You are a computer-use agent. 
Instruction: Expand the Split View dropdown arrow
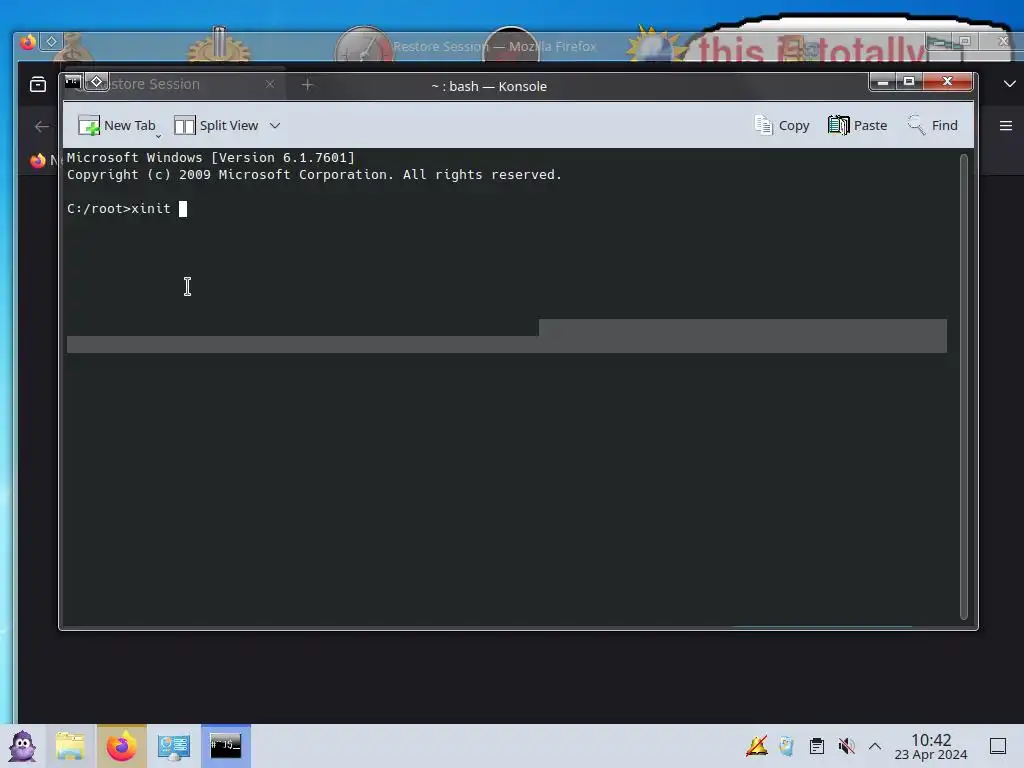click(x=275, y=125)
